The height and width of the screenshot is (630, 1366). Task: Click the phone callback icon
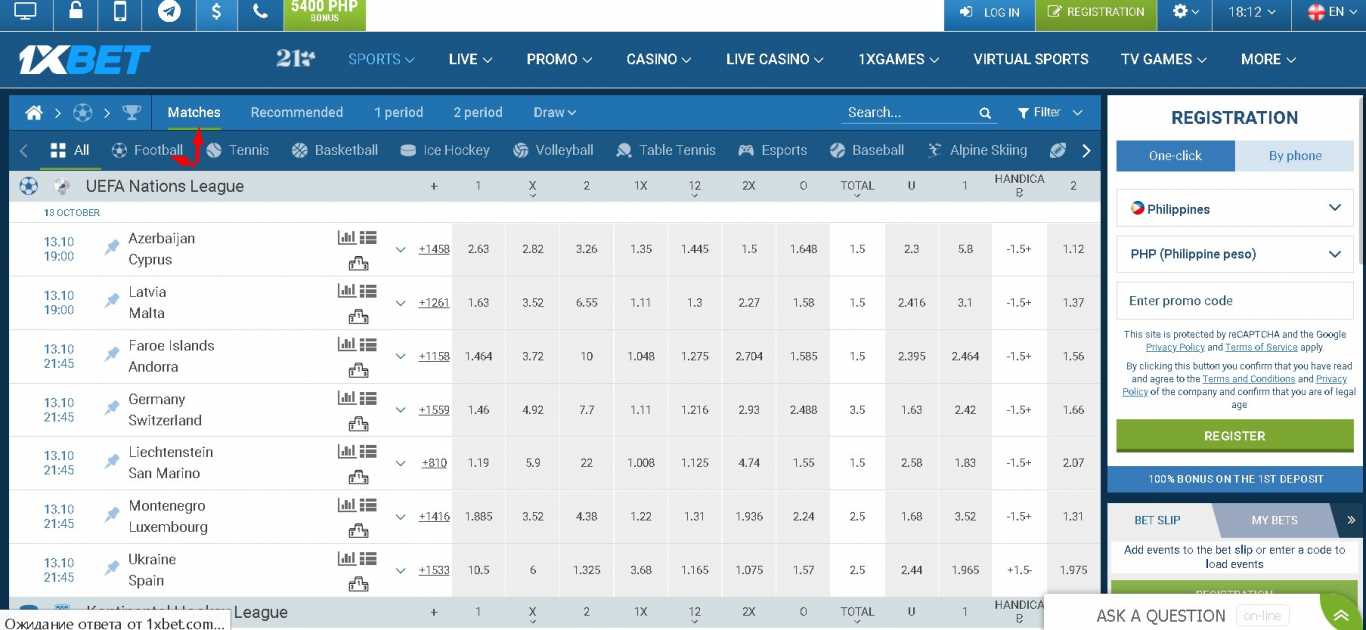tap(260, 12)
